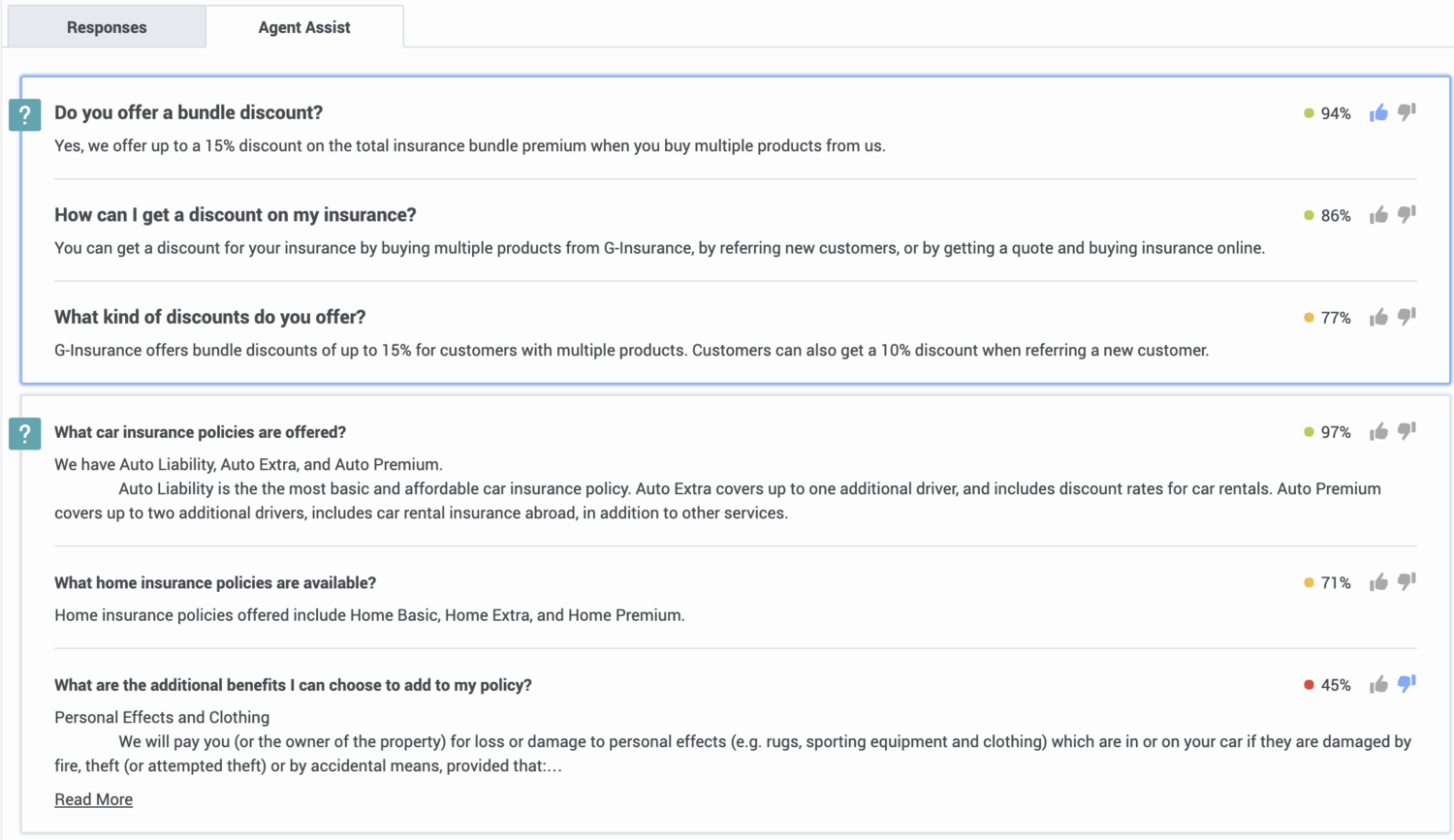Screen dimensions: 1454x840
Task: Thumbs up the bundle discount answer
Action: [x=1378, y=113]
